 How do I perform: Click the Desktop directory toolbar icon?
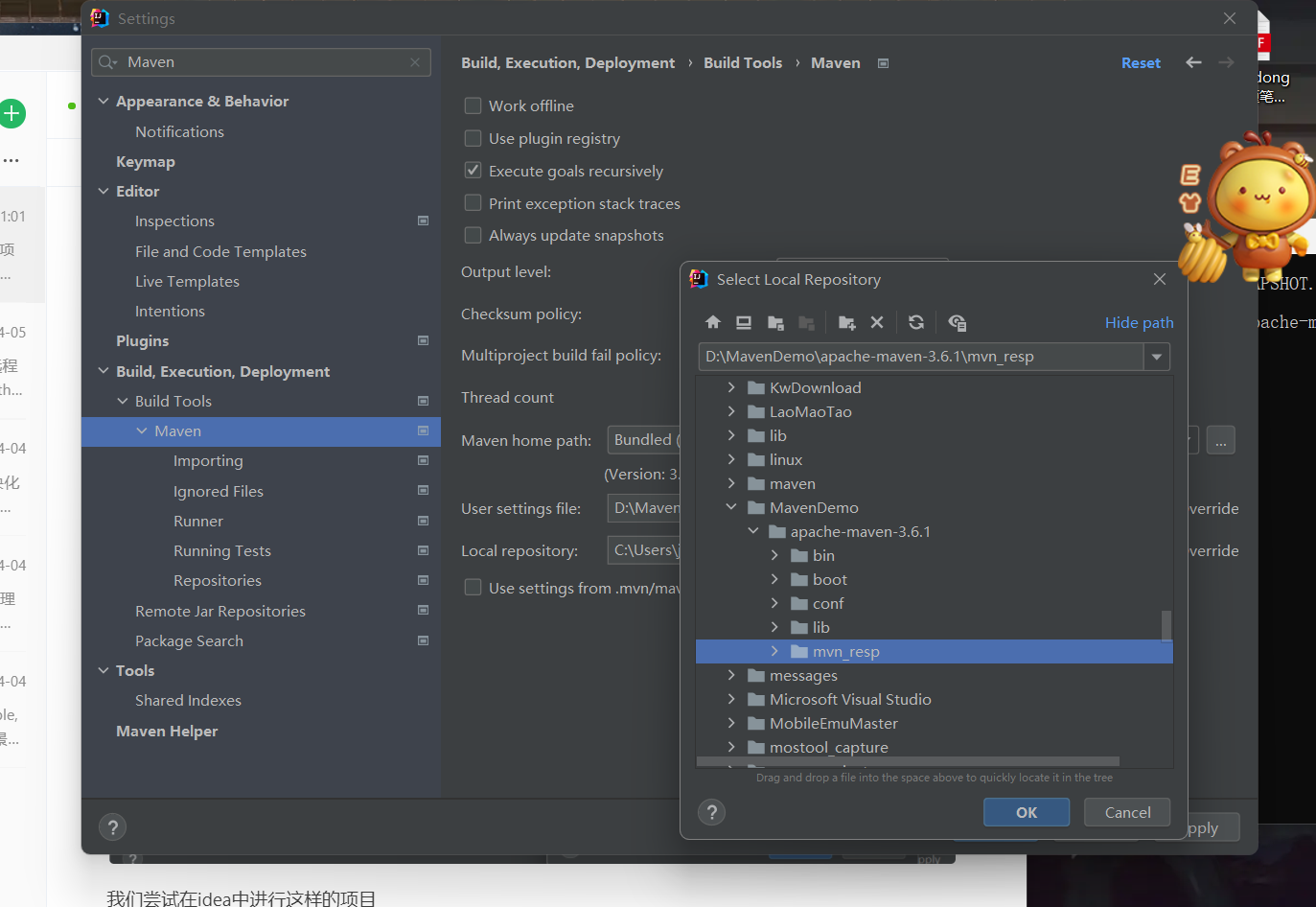[x=744, y=322]
